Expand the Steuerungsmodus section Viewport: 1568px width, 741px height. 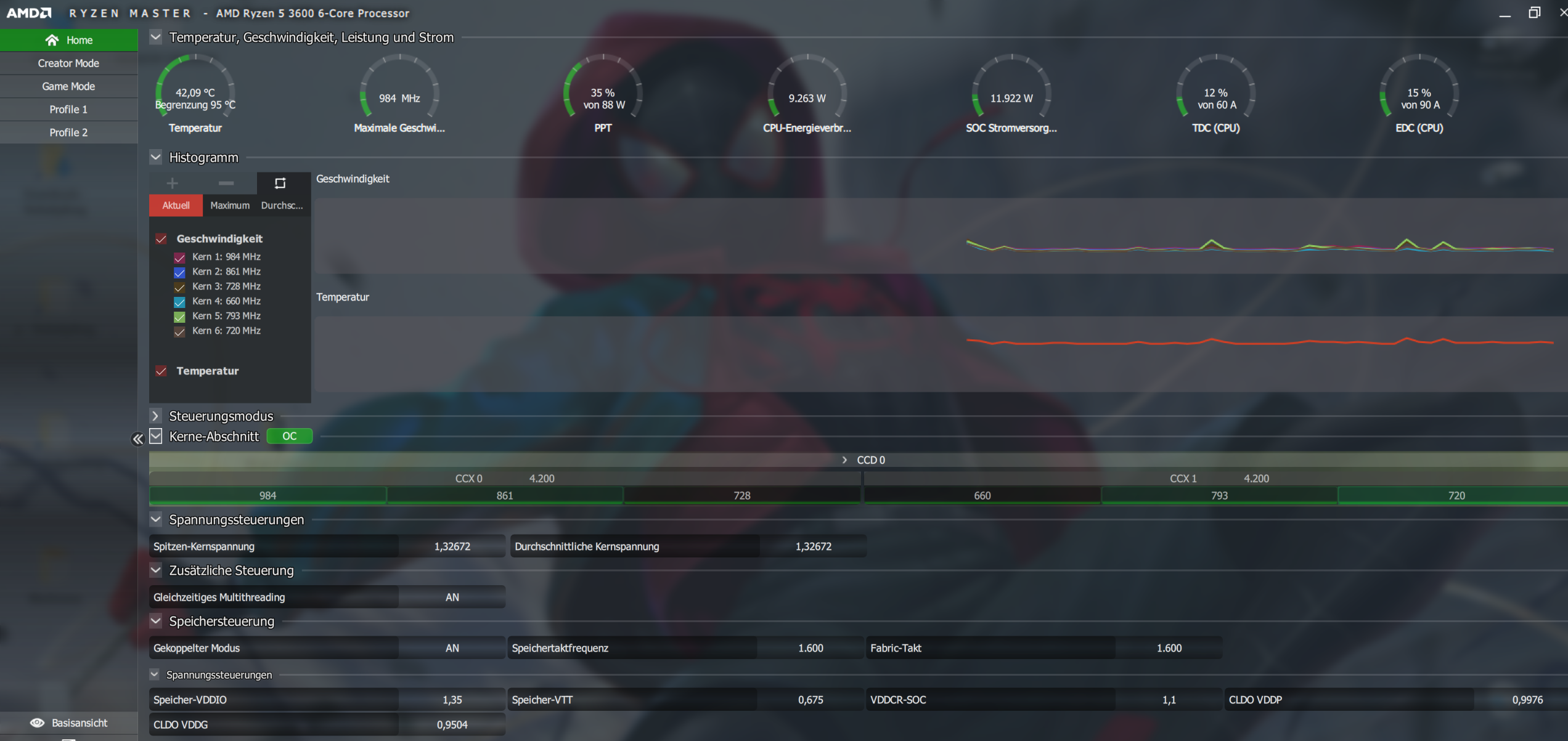point(155,416)
